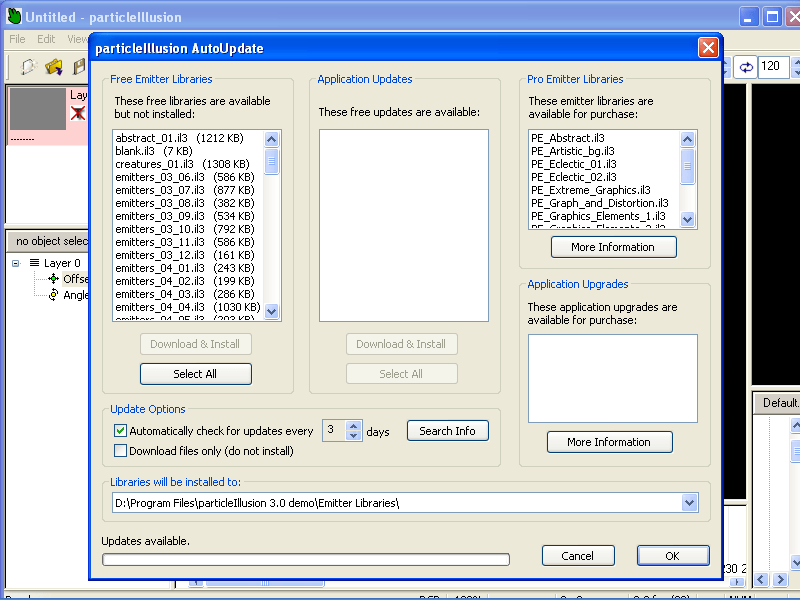
Task: Toggle the loop playback icon
Action: pos(745,67)
